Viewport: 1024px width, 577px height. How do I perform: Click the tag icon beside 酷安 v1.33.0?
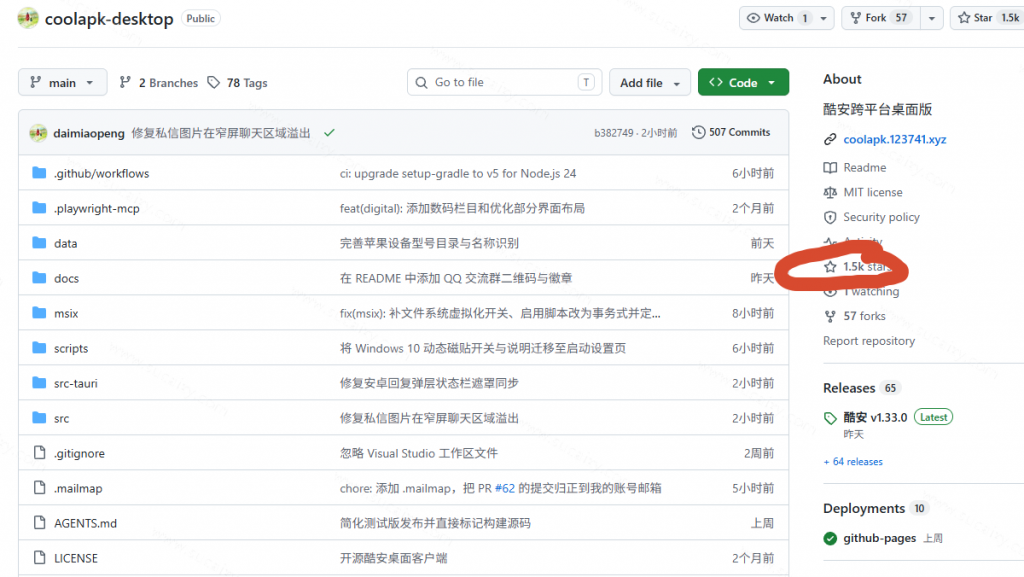tap(830, 418)
